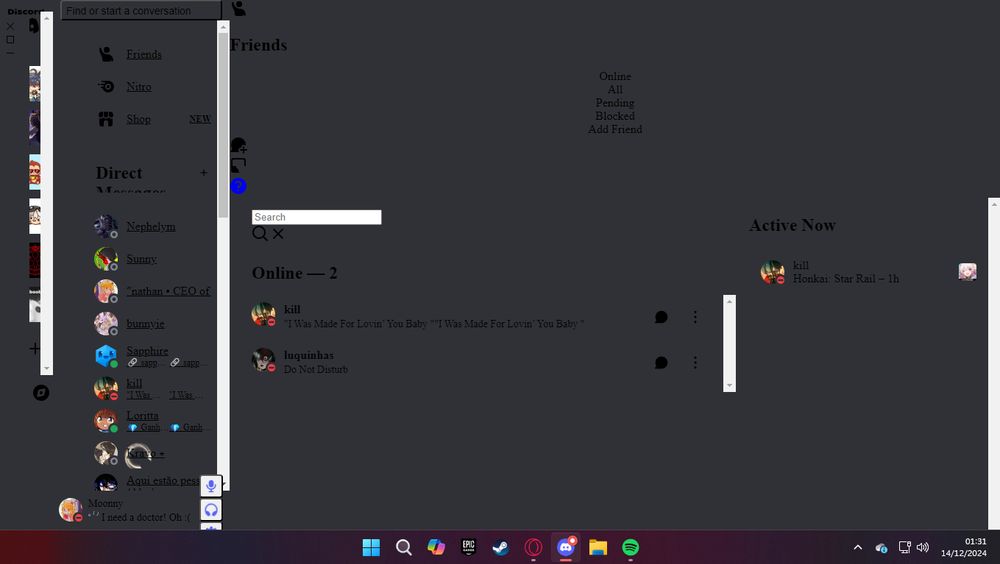Open Windows taskbar search
This screenshot has height=564, width=1000.
click(x=404, y=547)
